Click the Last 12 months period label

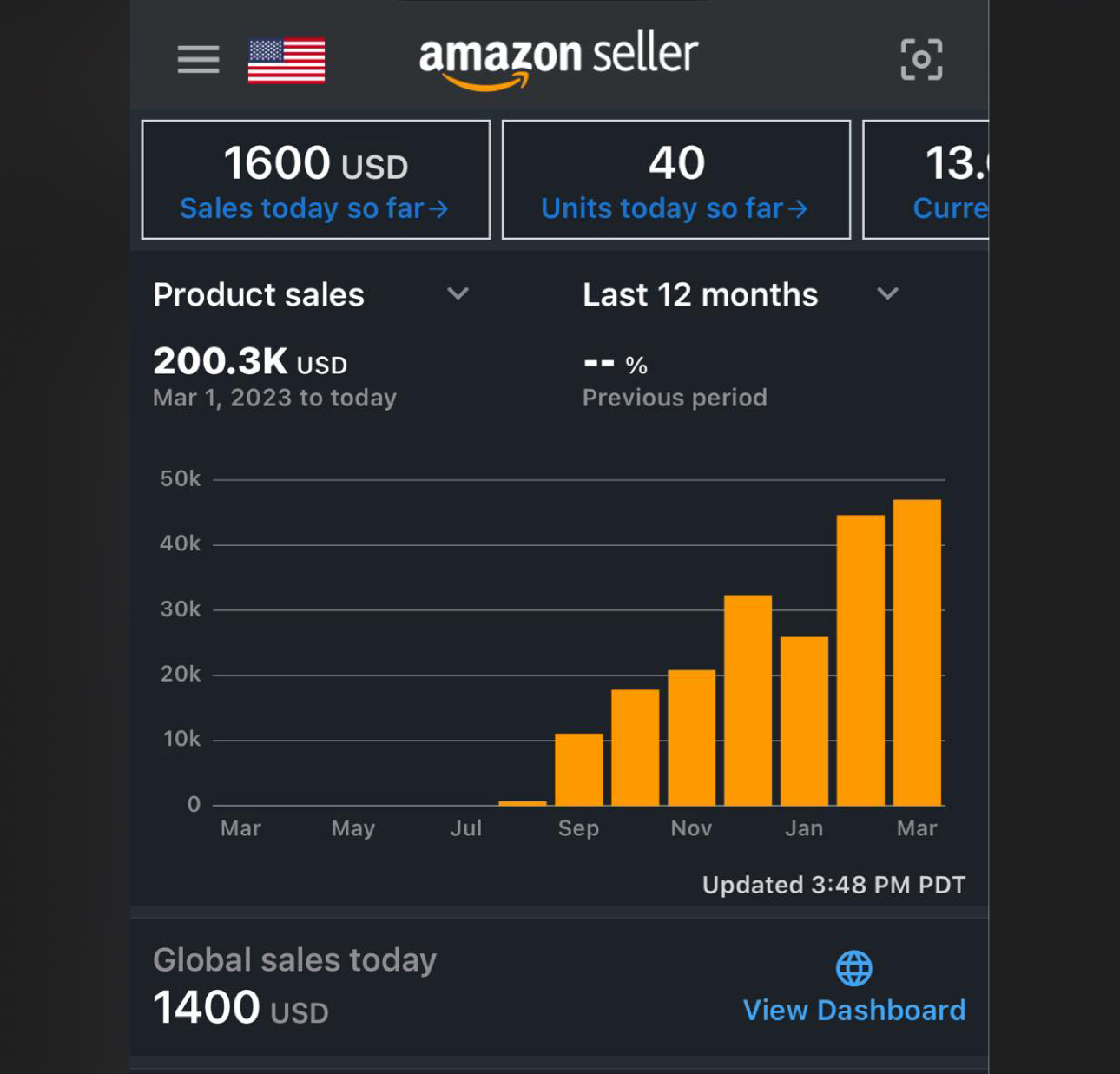coord(700,295)
